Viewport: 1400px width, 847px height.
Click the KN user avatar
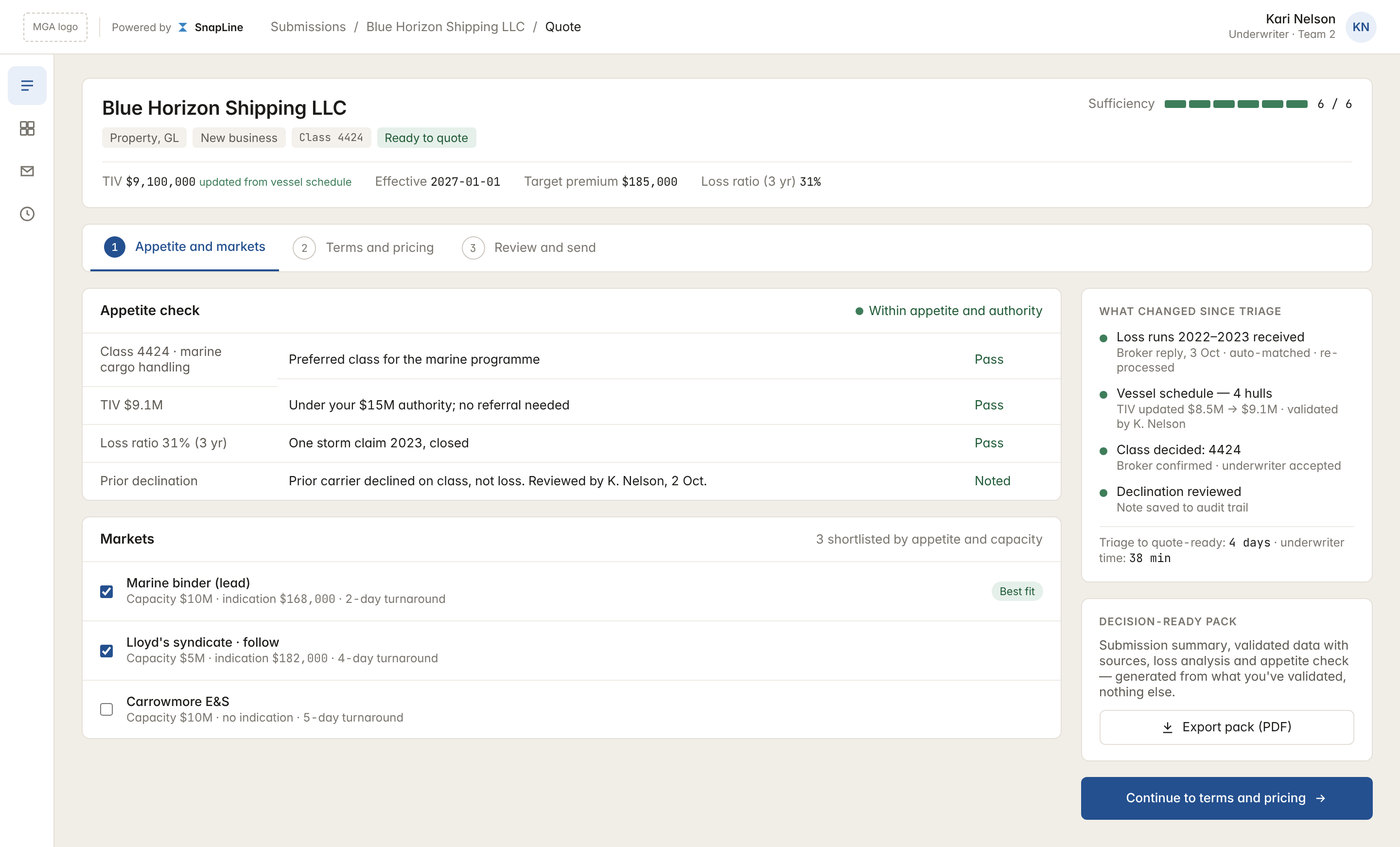coord(1360,27)
